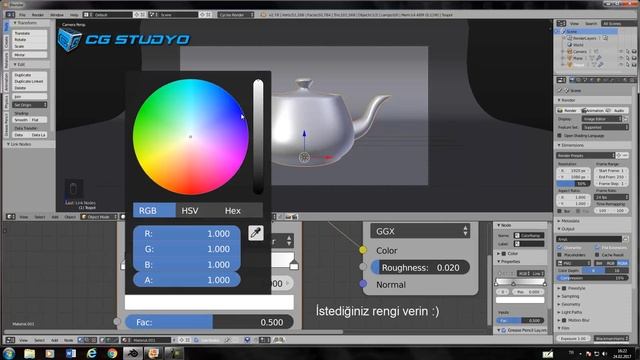Click the 3D View editor type icon
This screenshot has width=640, height=360.
(x=11, y=217)
